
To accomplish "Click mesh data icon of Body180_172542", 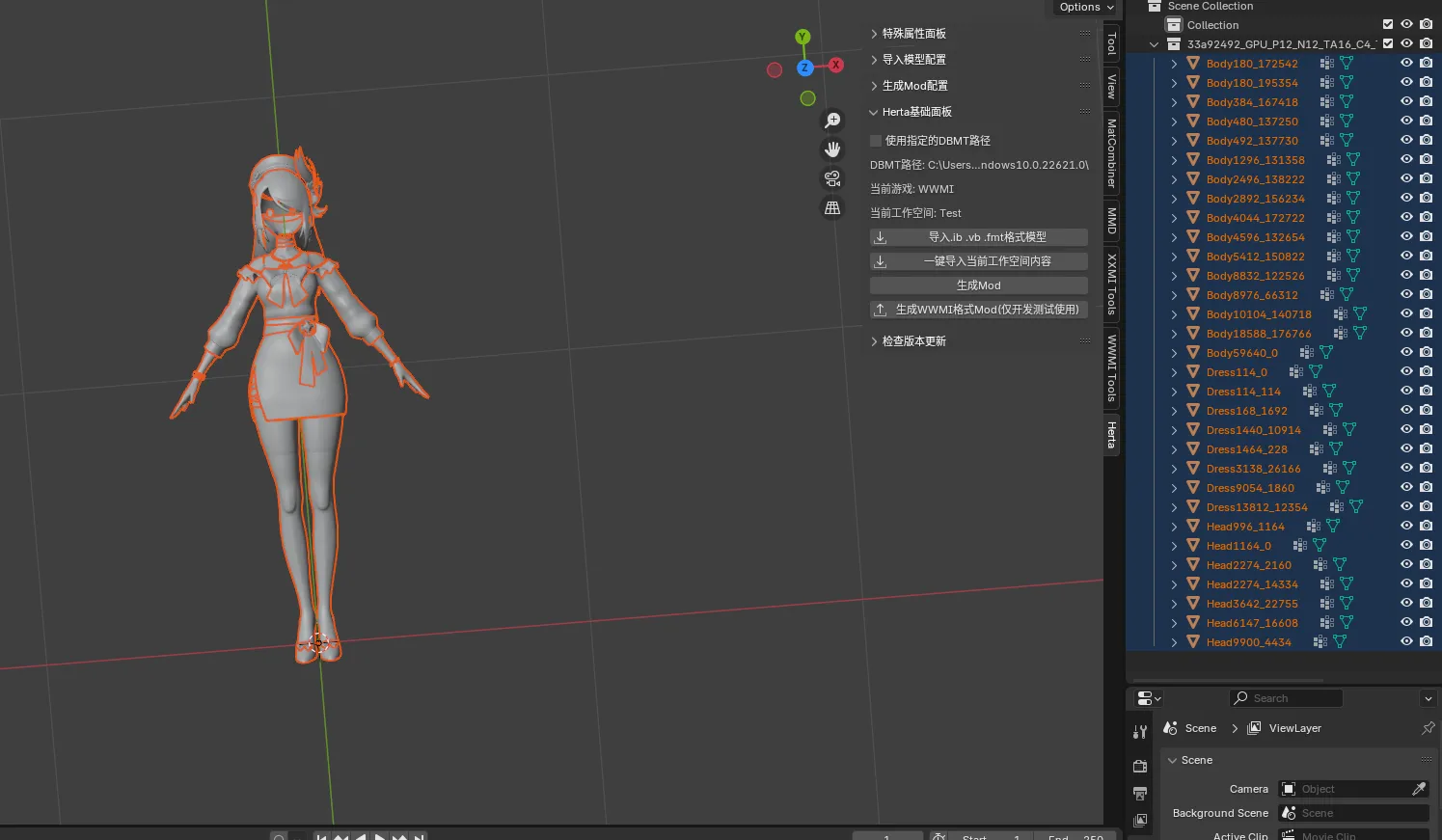I will tap(1347, 63).
